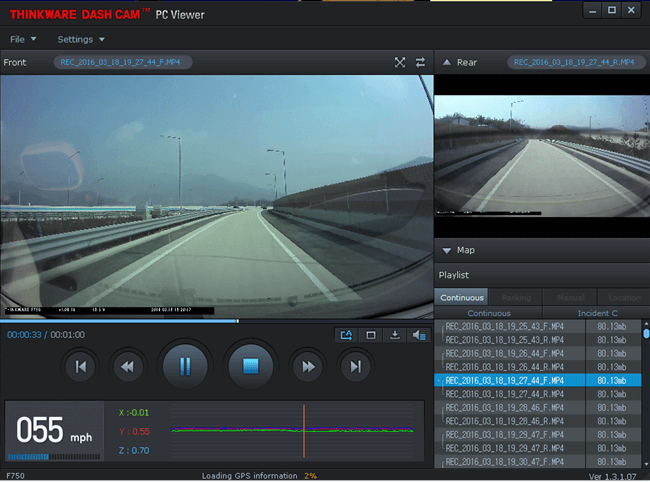The image size is (650, 482).
Task: Click the 055 mph speed display
Action: point(54,430)
